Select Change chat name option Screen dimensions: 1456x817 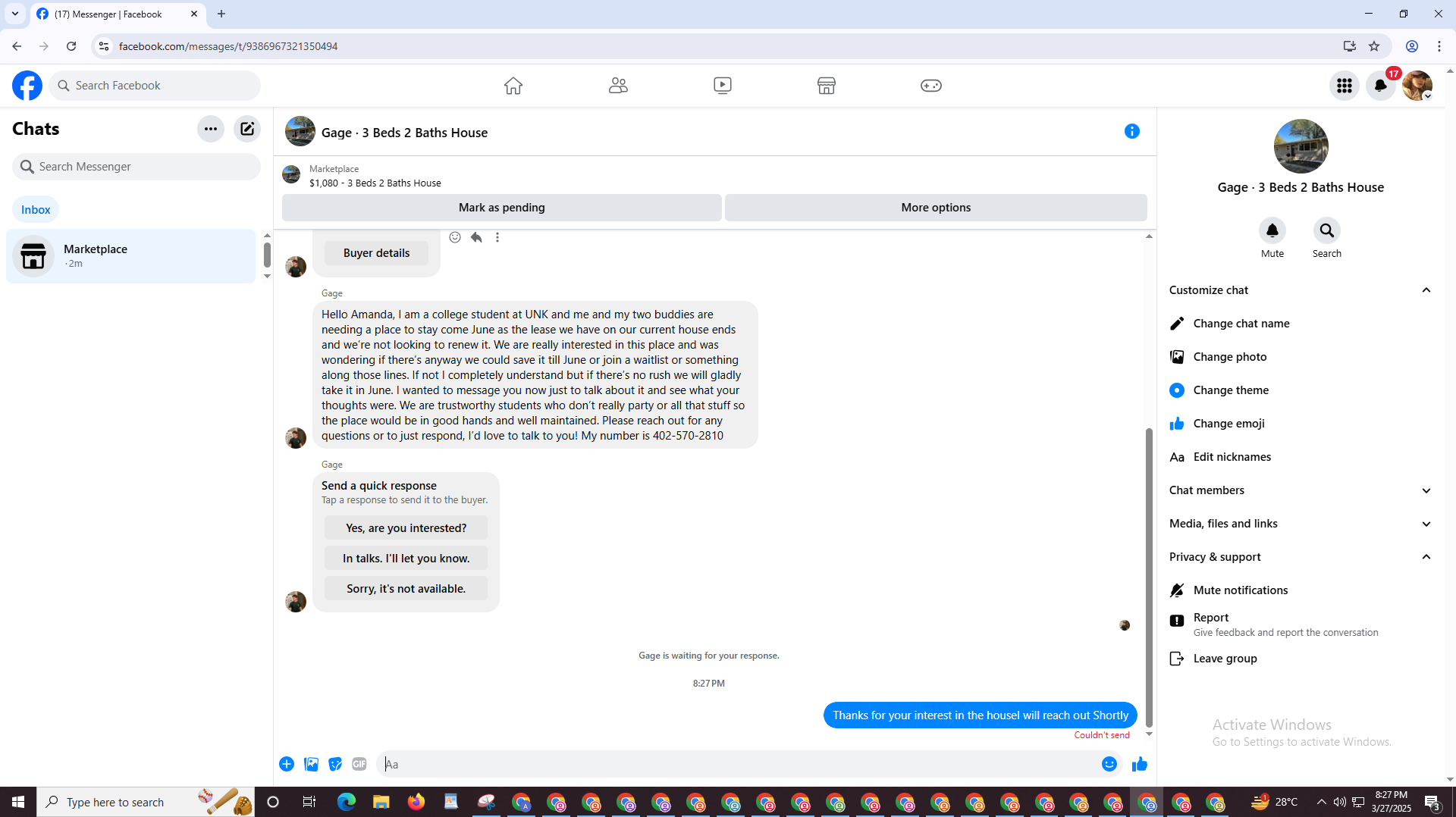[x=1301, y=324]
